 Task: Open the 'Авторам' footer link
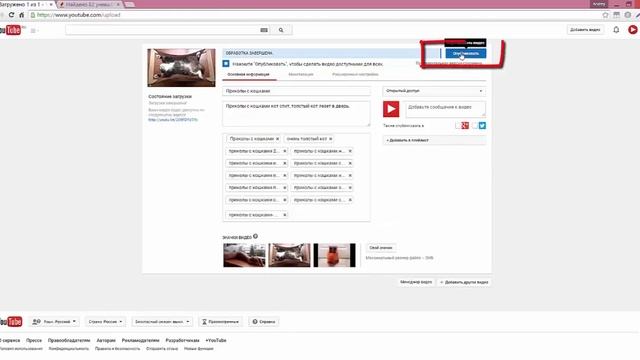tap(106, 340)
